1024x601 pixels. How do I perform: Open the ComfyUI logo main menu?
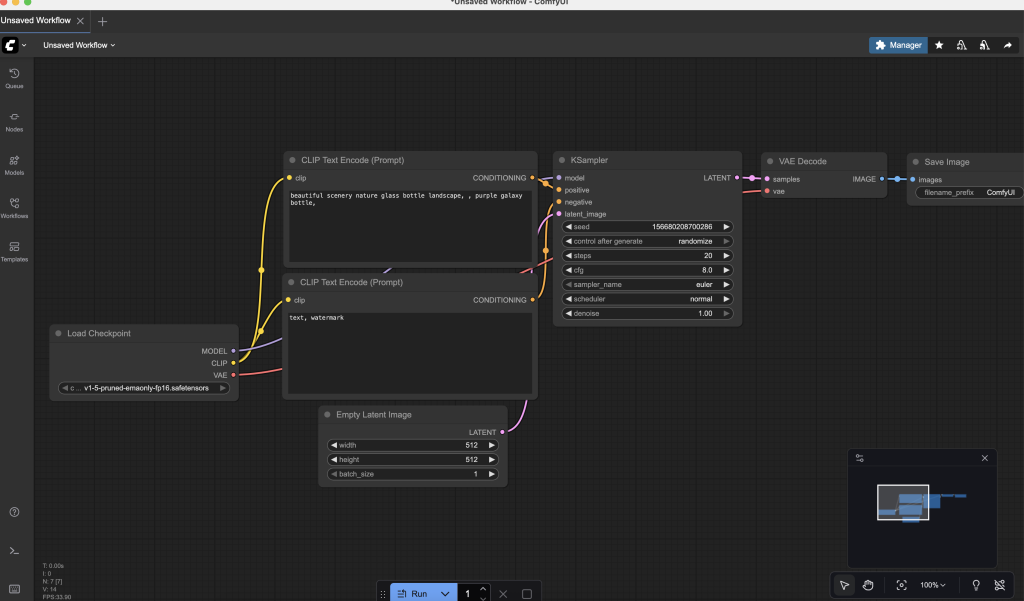[x=10, y=45]
